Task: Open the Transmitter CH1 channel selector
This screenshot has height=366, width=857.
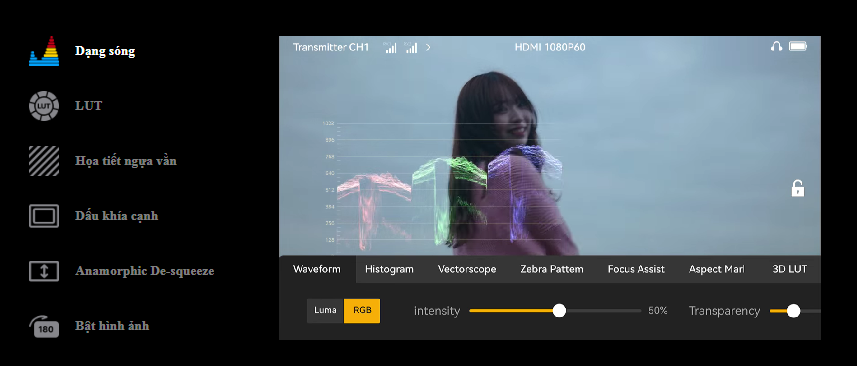Action: point(331,48)
